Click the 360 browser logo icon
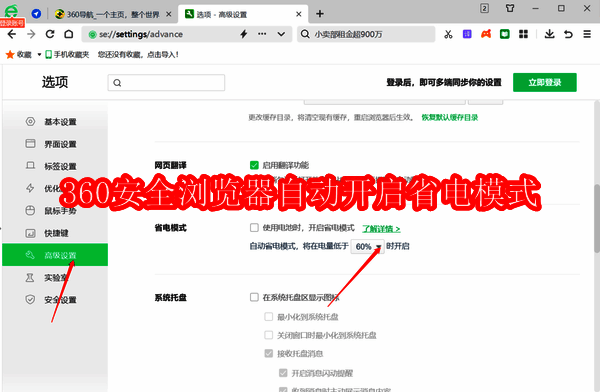 click(11, 10)
